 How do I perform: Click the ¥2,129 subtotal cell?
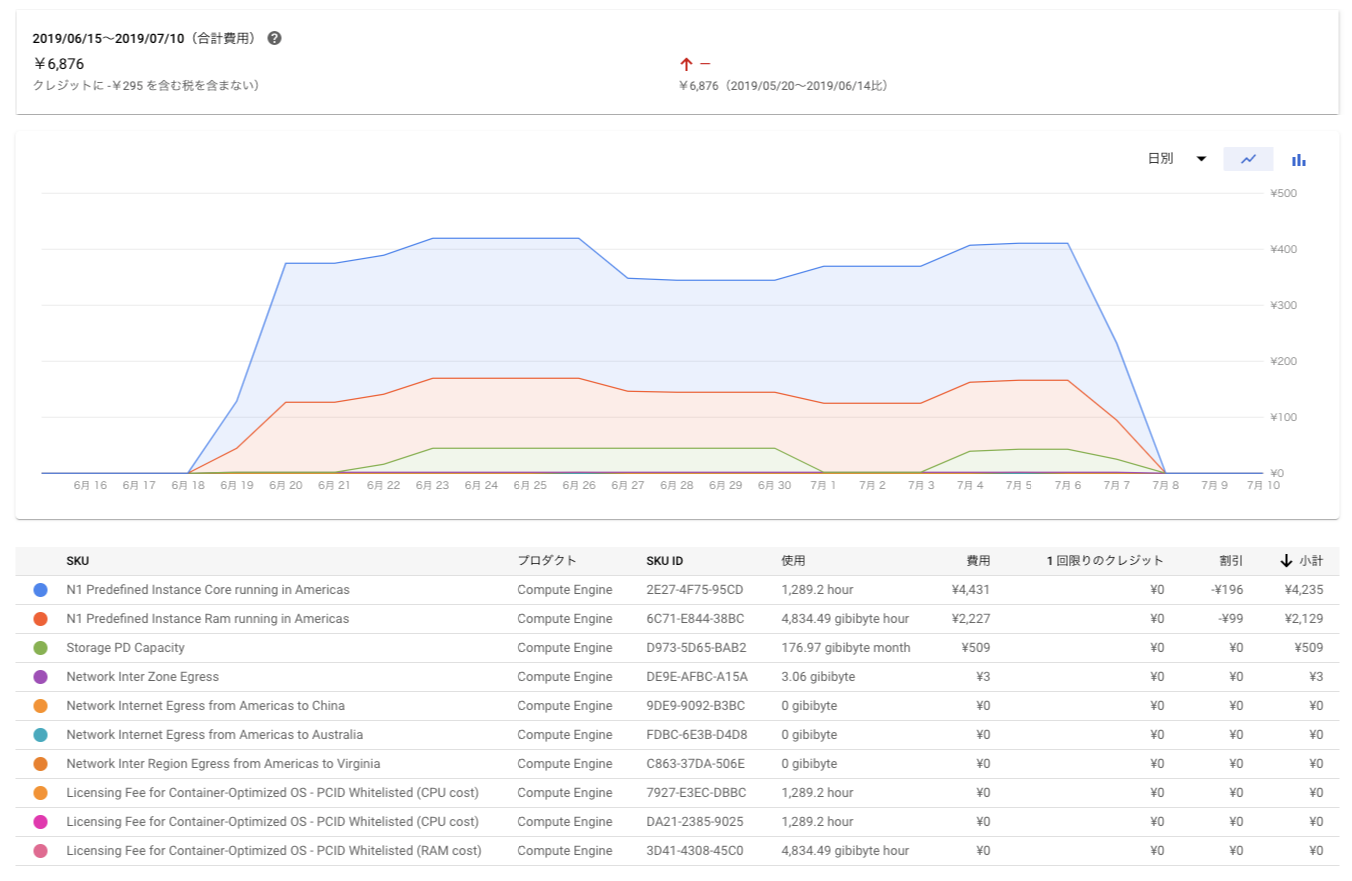[1304, 619]
